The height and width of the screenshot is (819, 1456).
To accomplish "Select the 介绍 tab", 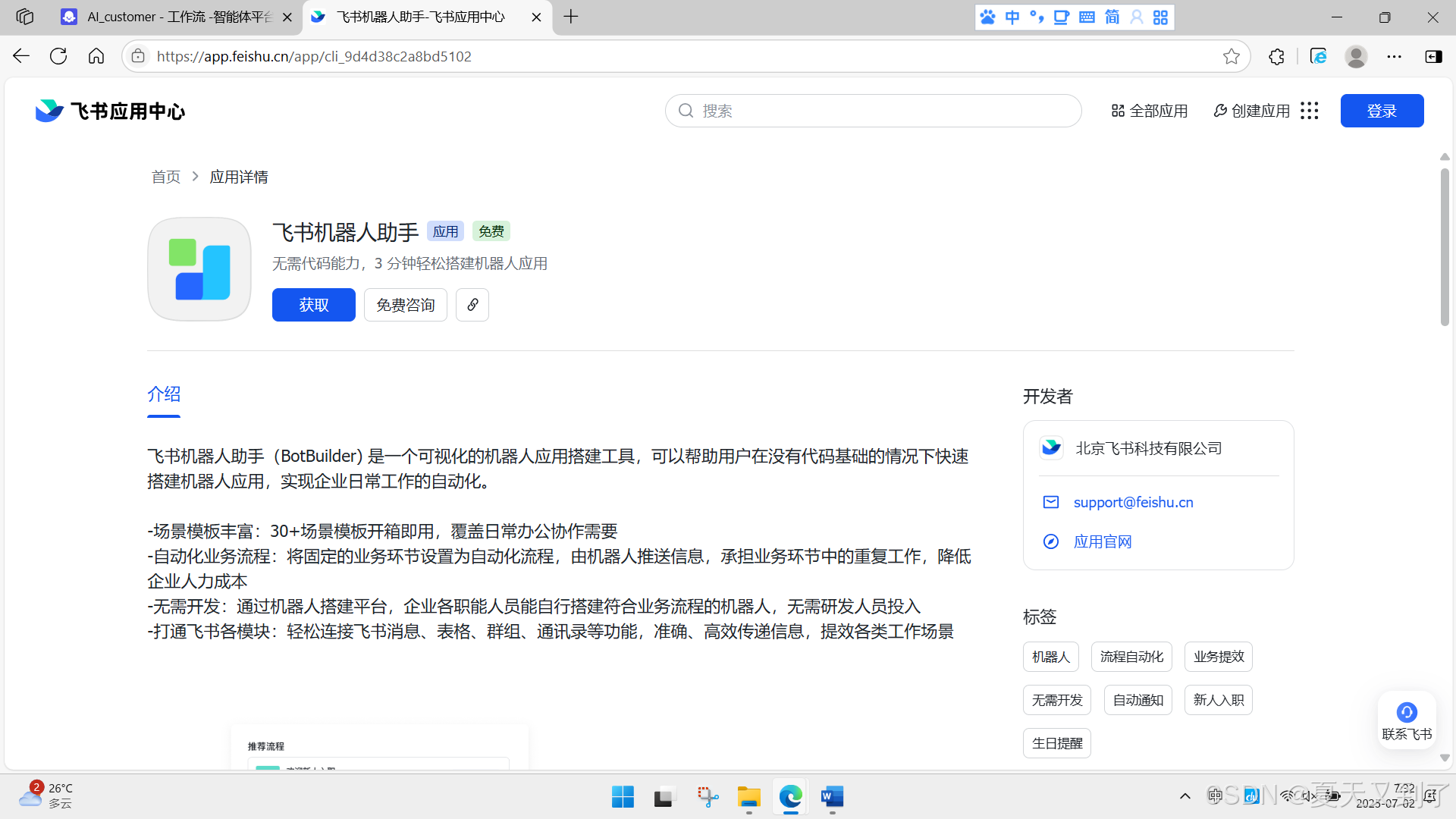I will pos(164,394).
